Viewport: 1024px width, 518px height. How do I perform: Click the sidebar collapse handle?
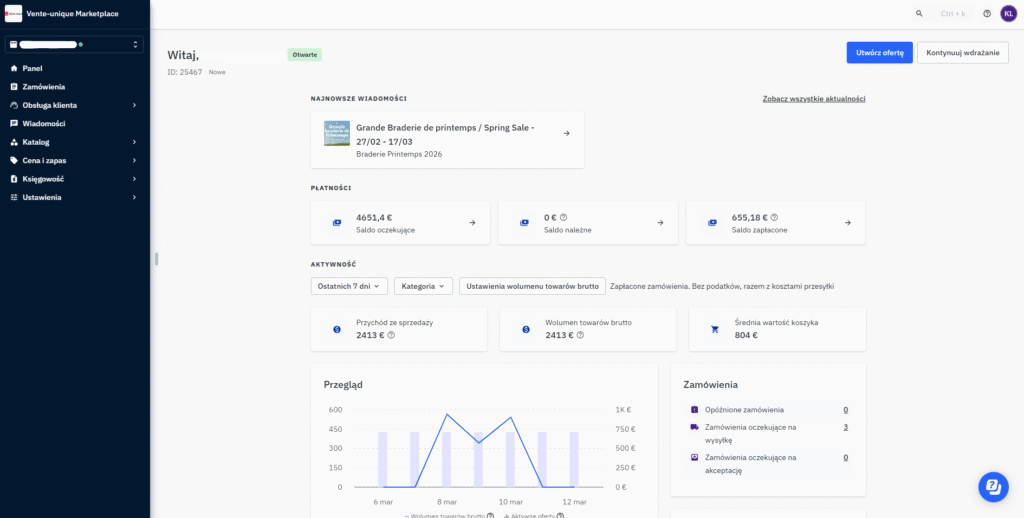pos(157,259)
